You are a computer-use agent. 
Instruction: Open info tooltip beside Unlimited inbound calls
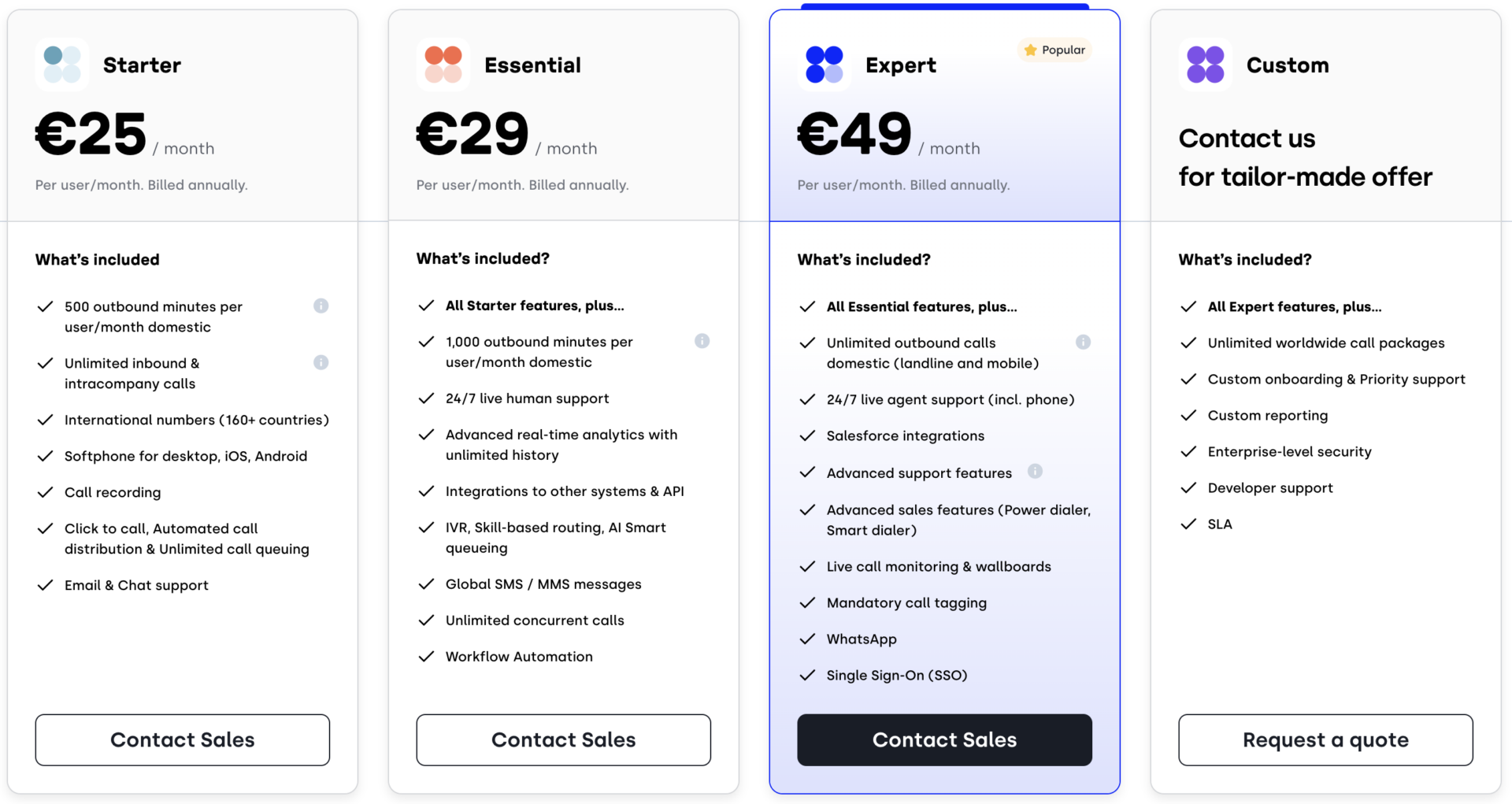321,363
